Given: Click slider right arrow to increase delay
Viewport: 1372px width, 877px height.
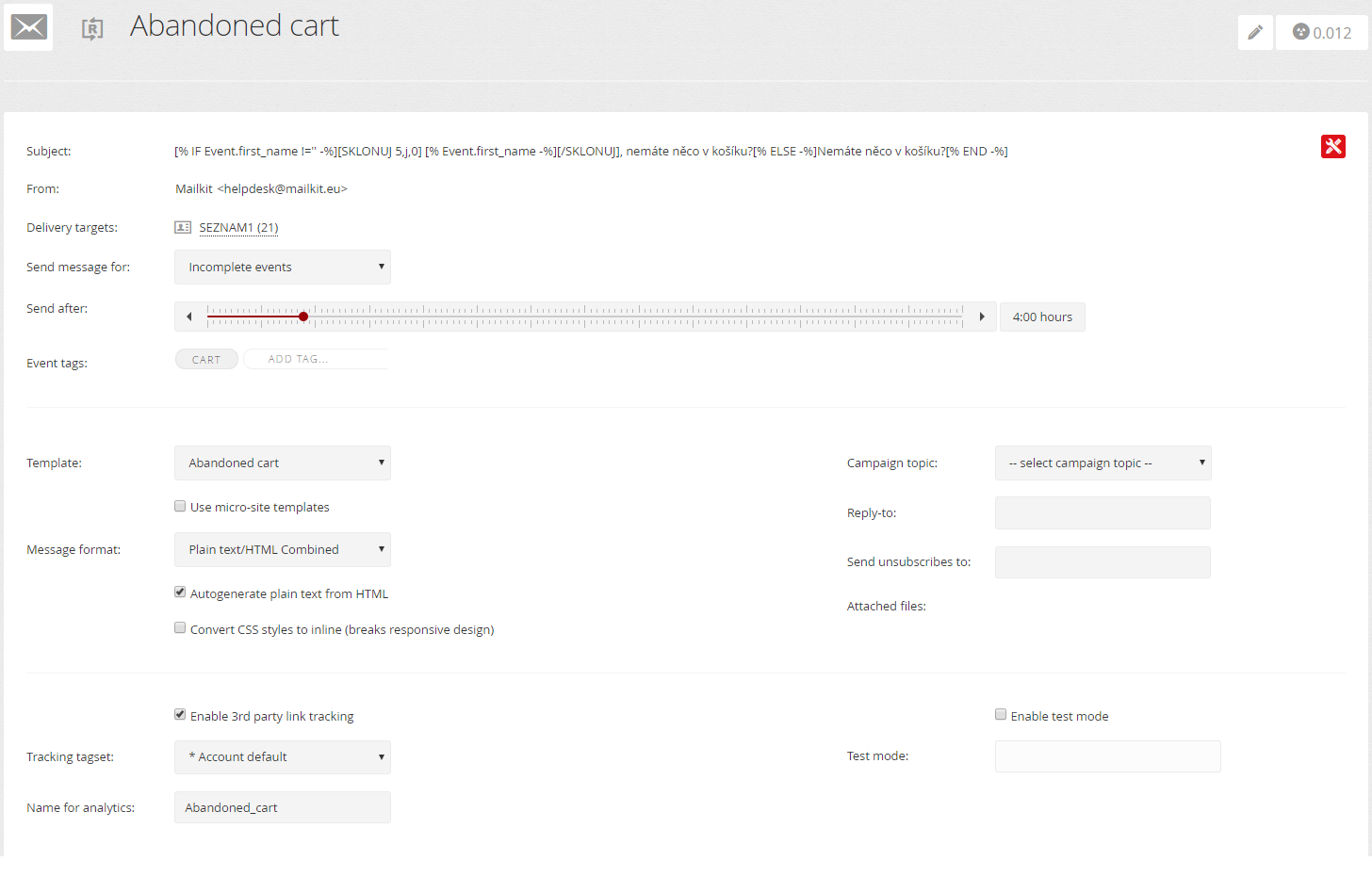Looking at the screenshot, I should point(982,317).
